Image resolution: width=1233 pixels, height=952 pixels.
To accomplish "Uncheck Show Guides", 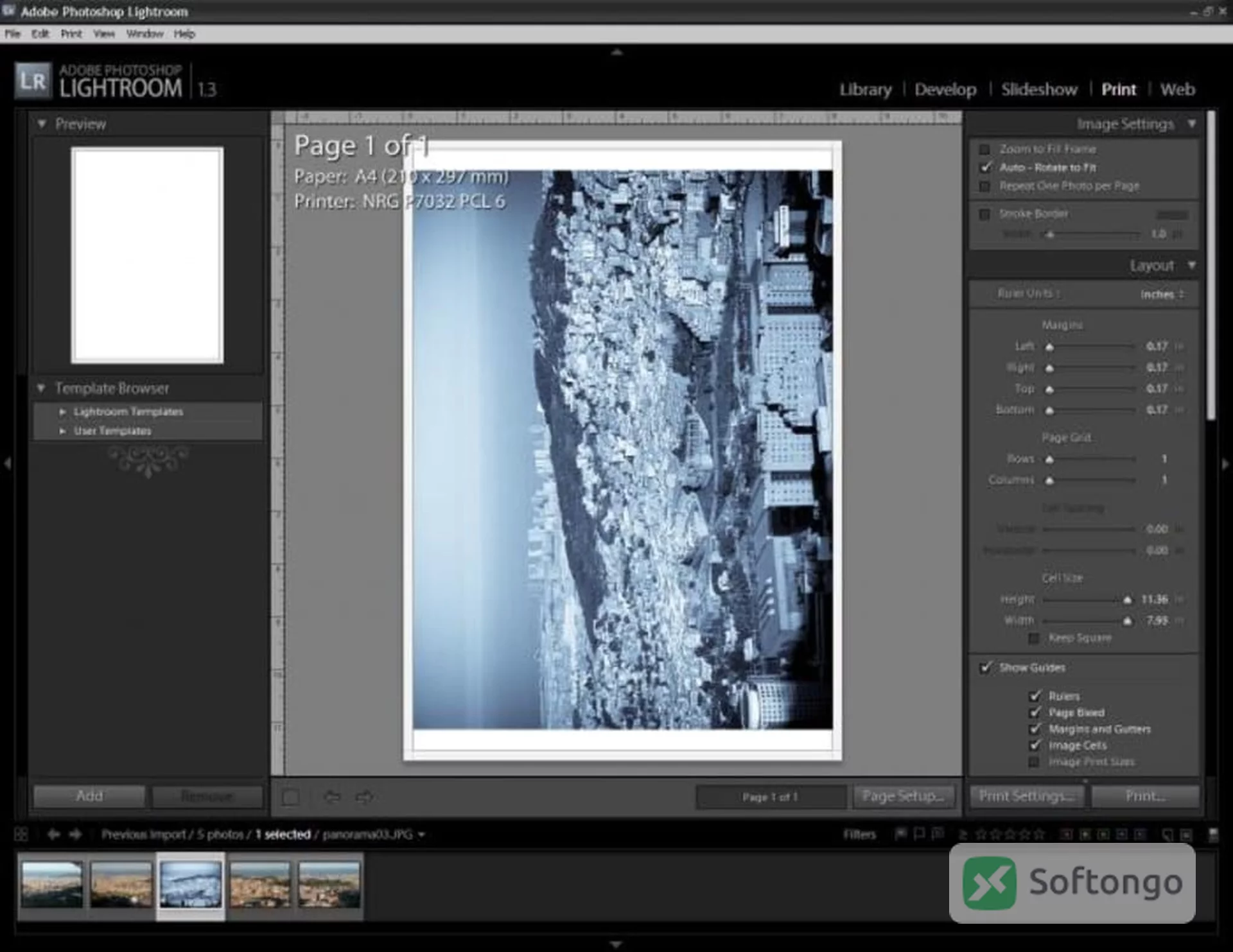I will pos(986,668).
